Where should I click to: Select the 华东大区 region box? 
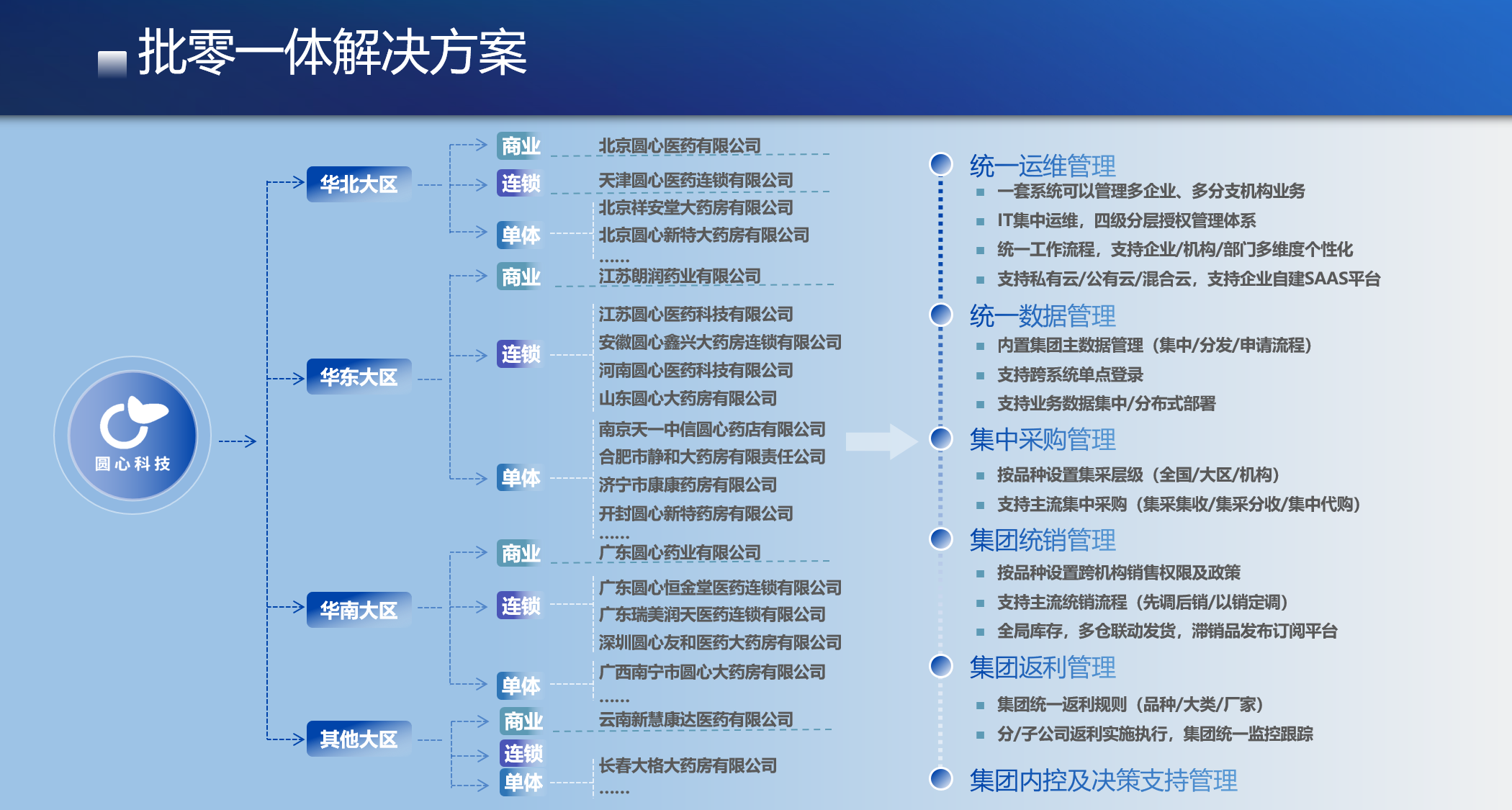[x=359, y=377]
